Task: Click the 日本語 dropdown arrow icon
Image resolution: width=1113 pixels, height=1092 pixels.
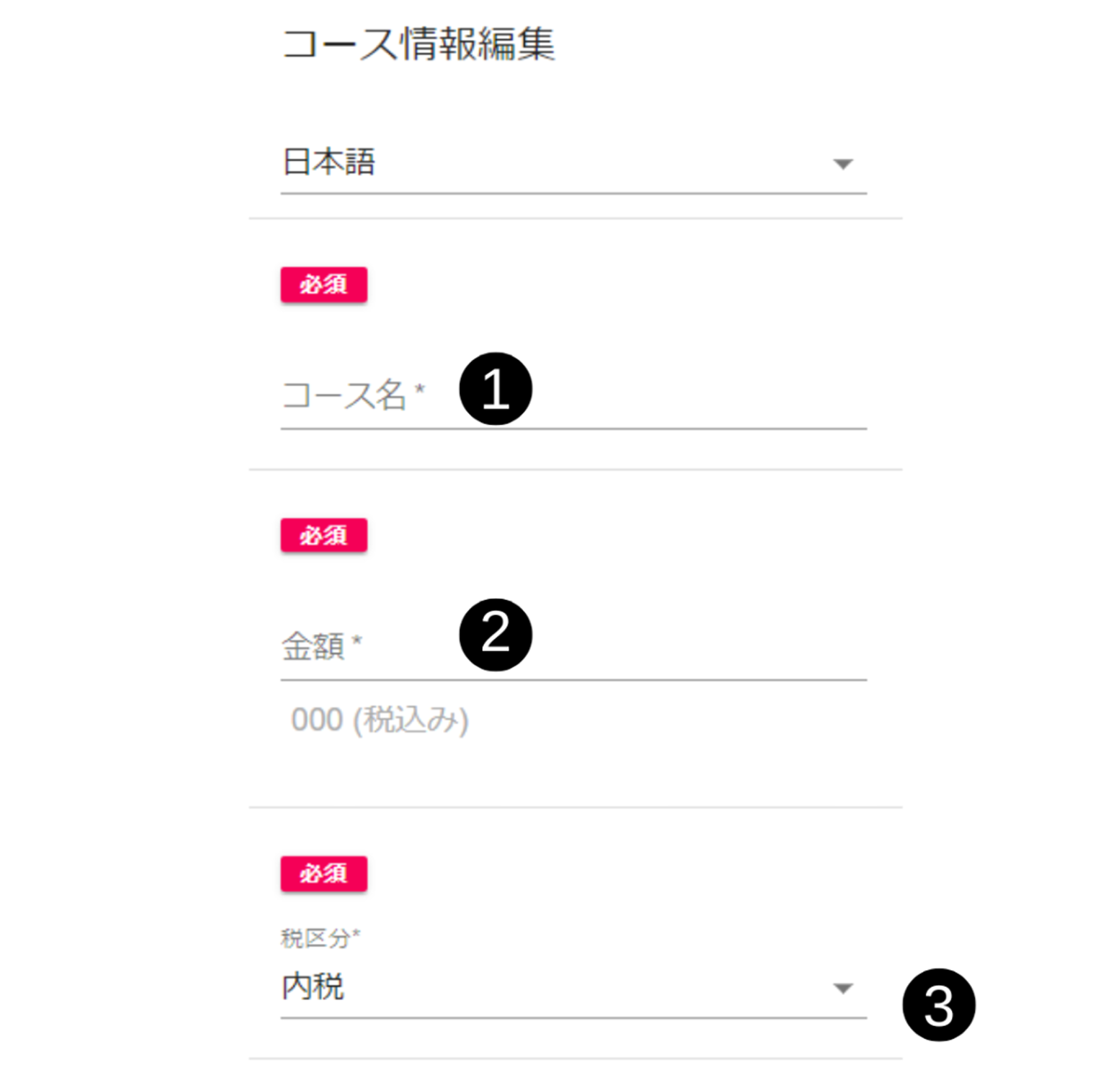Action: (x=843, y=164)
